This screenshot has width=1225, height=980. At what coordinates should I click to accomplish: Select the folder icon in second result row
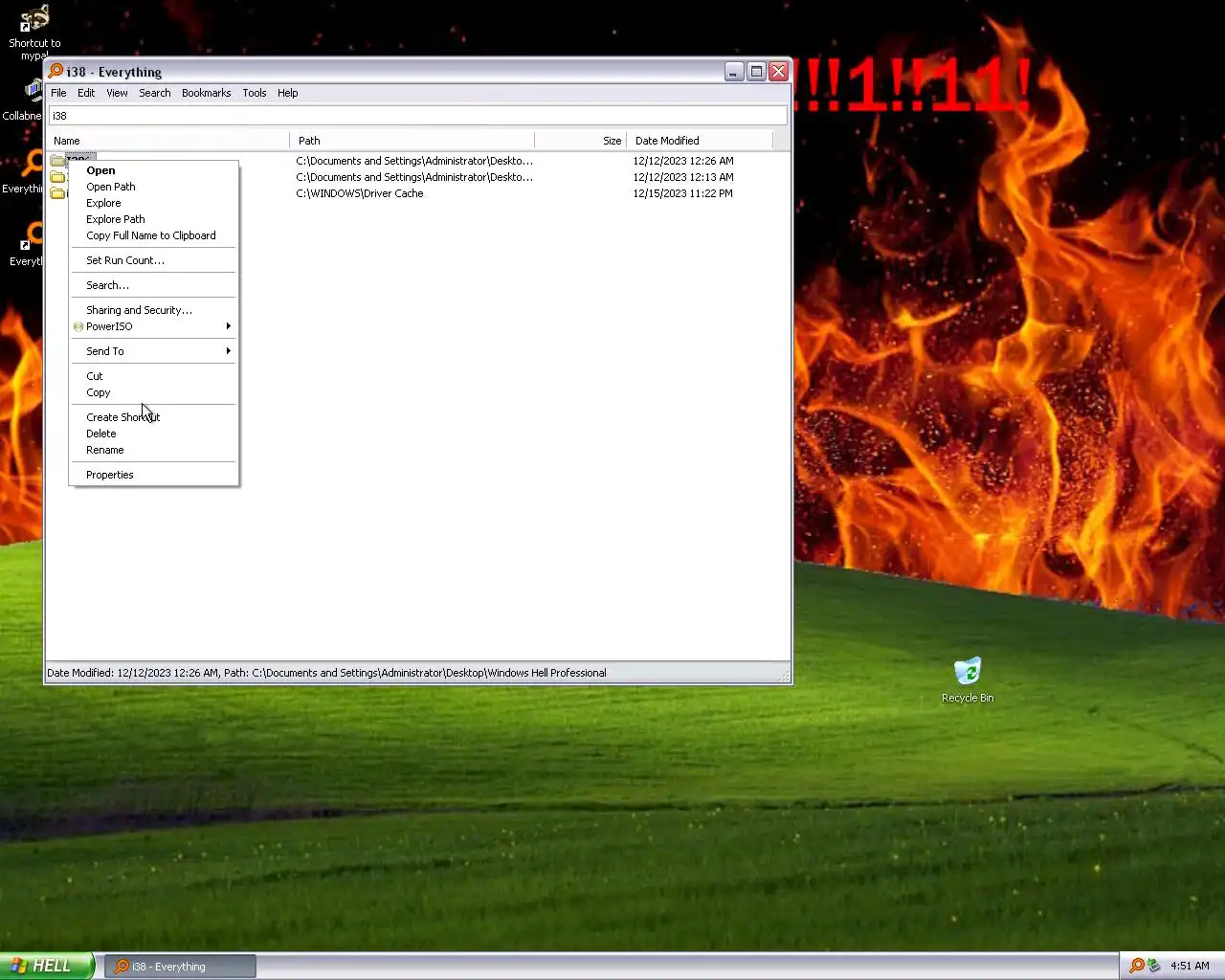[57, 177]
